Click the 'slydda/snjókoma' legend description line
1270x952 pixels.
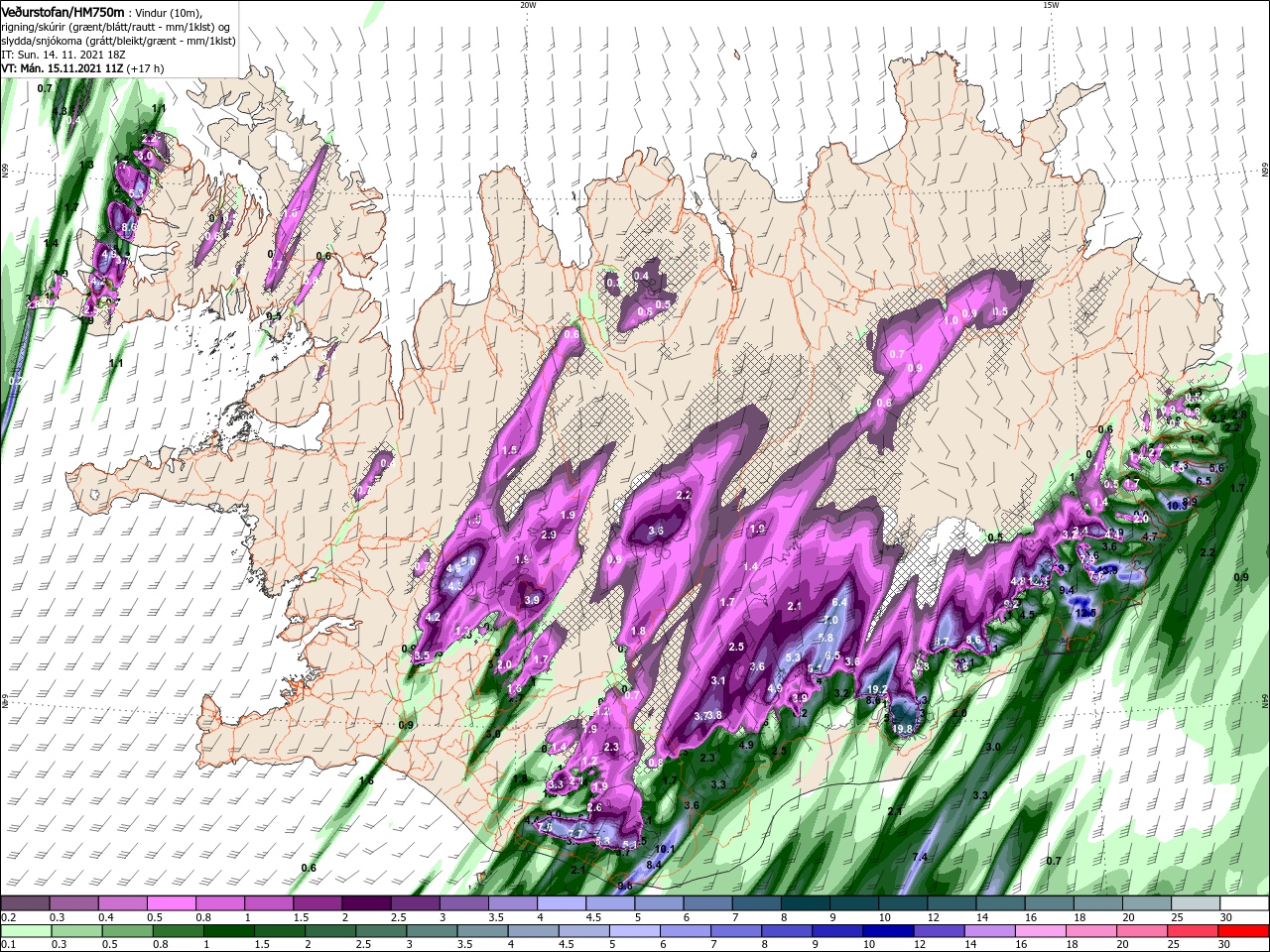click(x=118, y=41)
